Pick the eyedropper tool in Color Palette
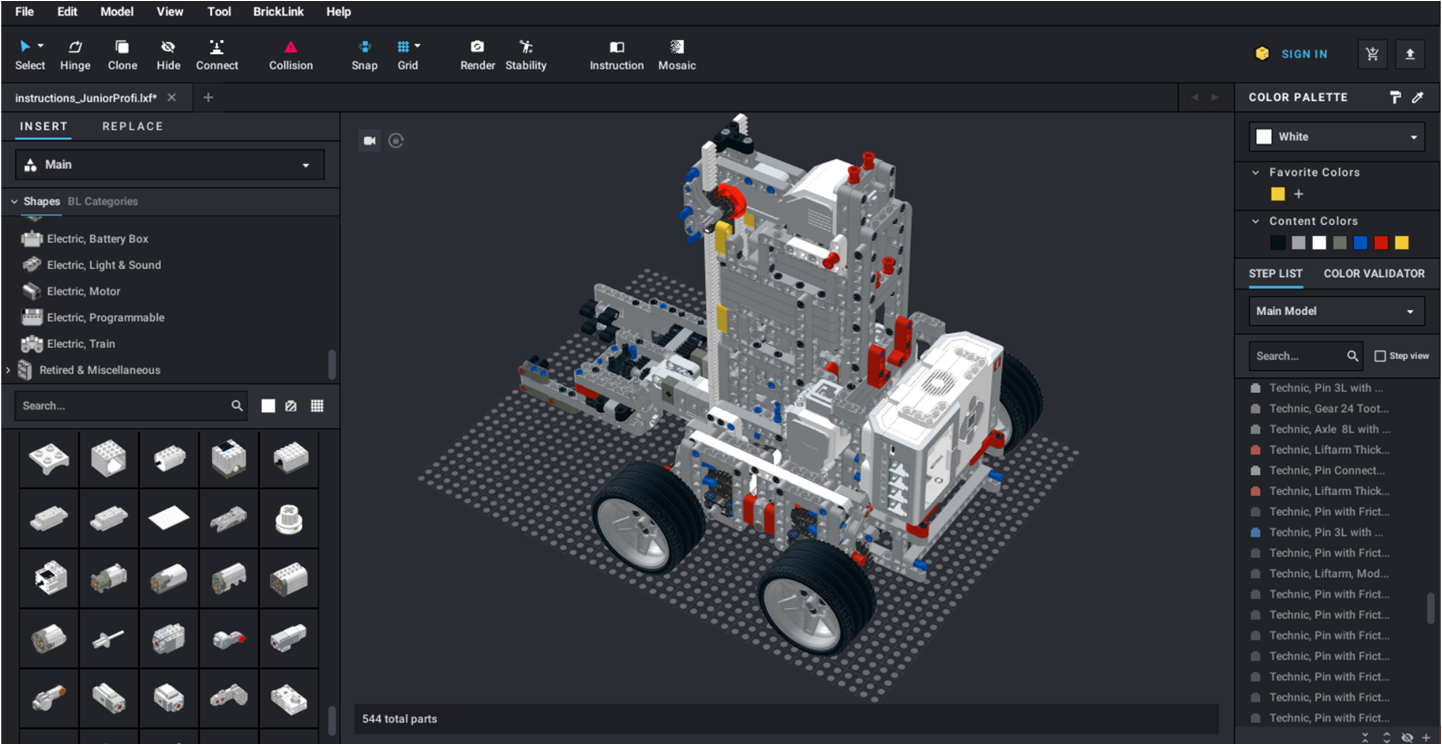This screenshot has height=745, width=1442. [x=1417, y=97]
